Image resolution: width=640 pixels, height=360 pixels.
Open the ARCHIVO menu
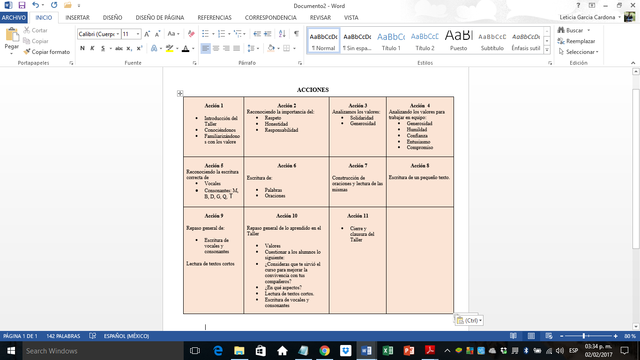point(14,18)
